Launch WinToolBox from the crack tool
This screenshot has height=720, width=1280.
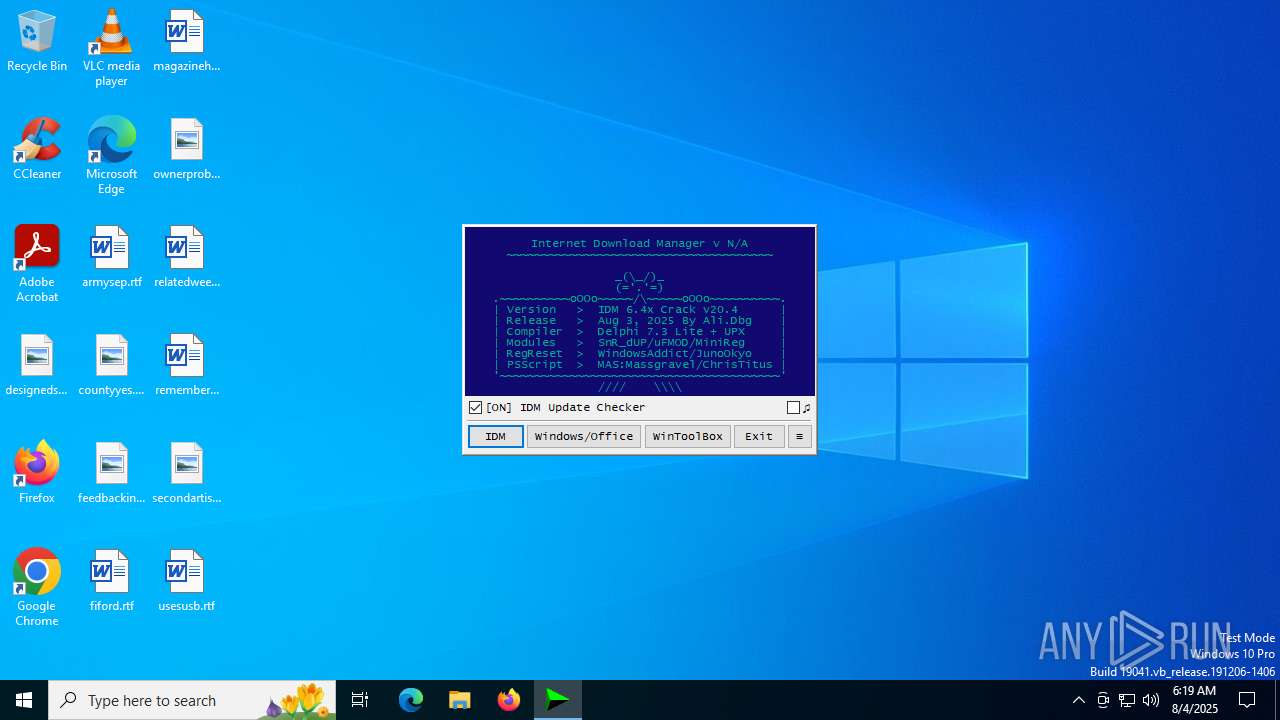[688, 436]
